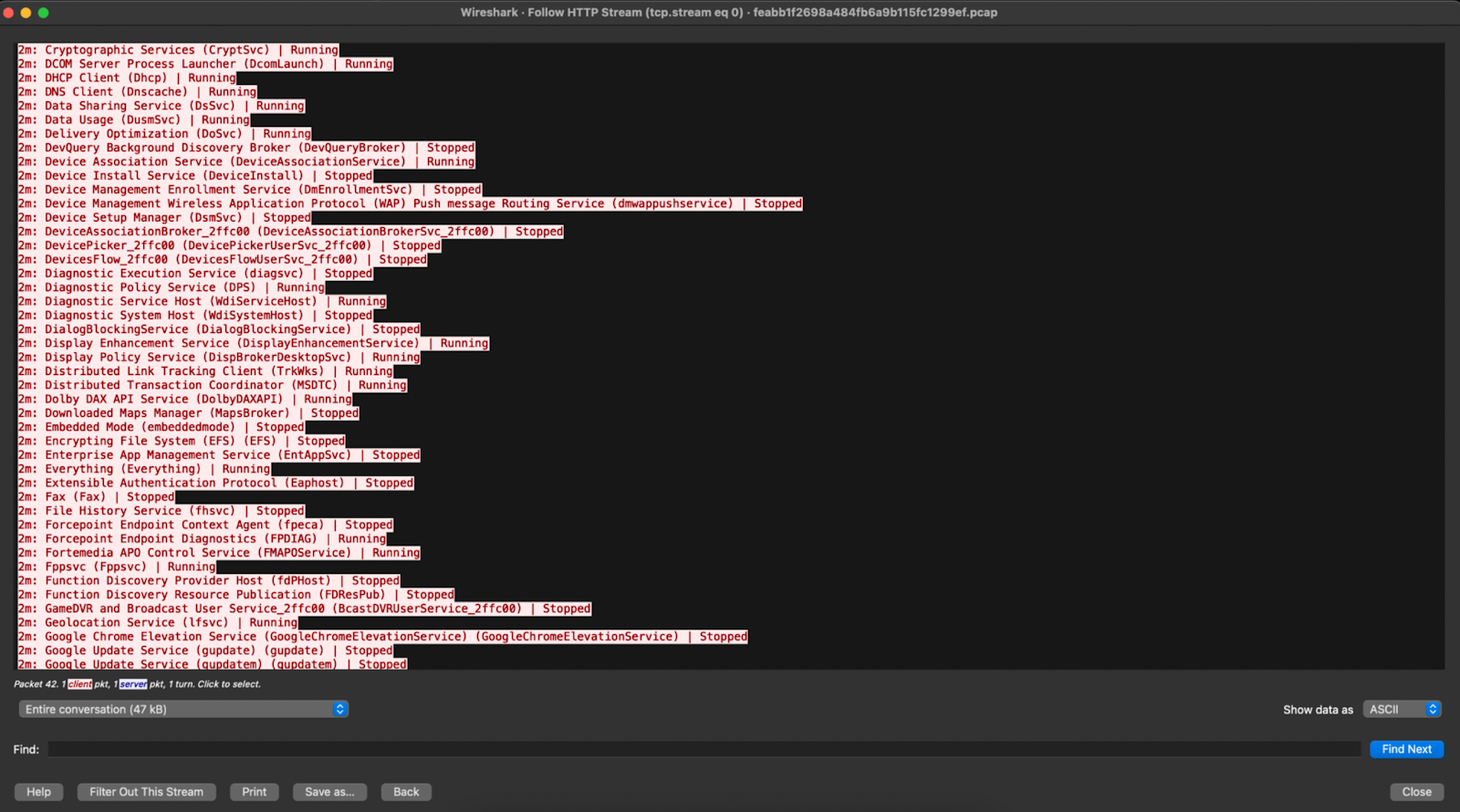The image size is (1460, 812).
Task: Select the Everything (Everything) Running line
Action: coord(144,469)
